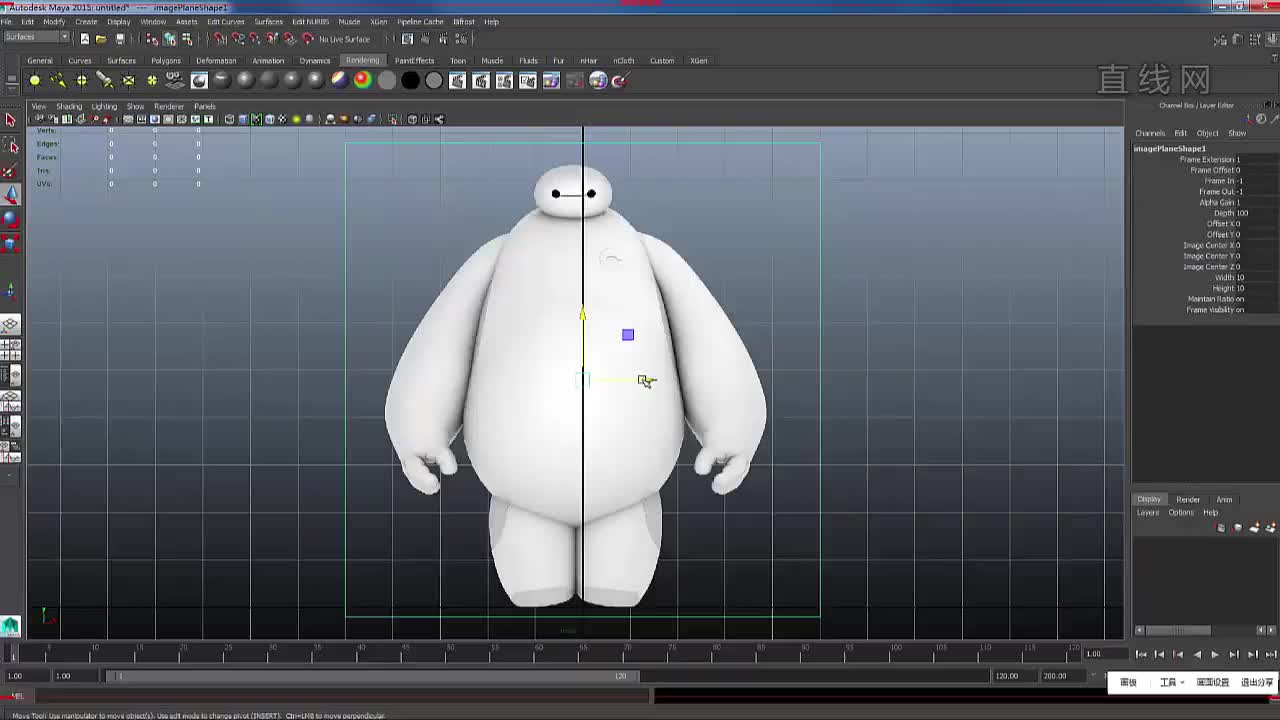The image size is (1280, 720).
Task: Select the ambient light shelf icon
Action: click(x=35, y=81)
